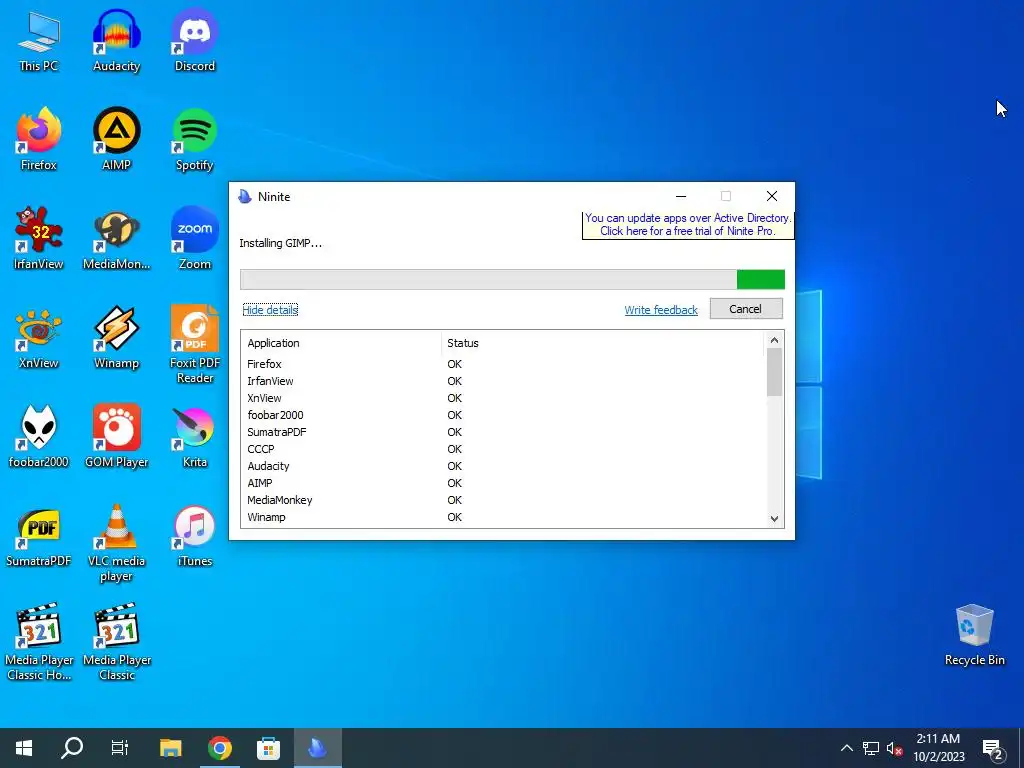Screen dimensions: 1024x768
Task: Click the VLC media player shortcut
Action: (x=116, y=543)
